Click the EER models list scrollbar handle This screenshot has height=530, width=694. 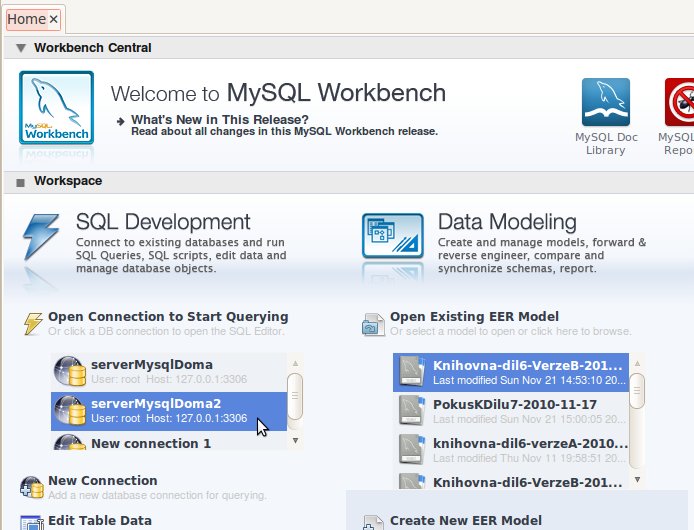(637, 391)
